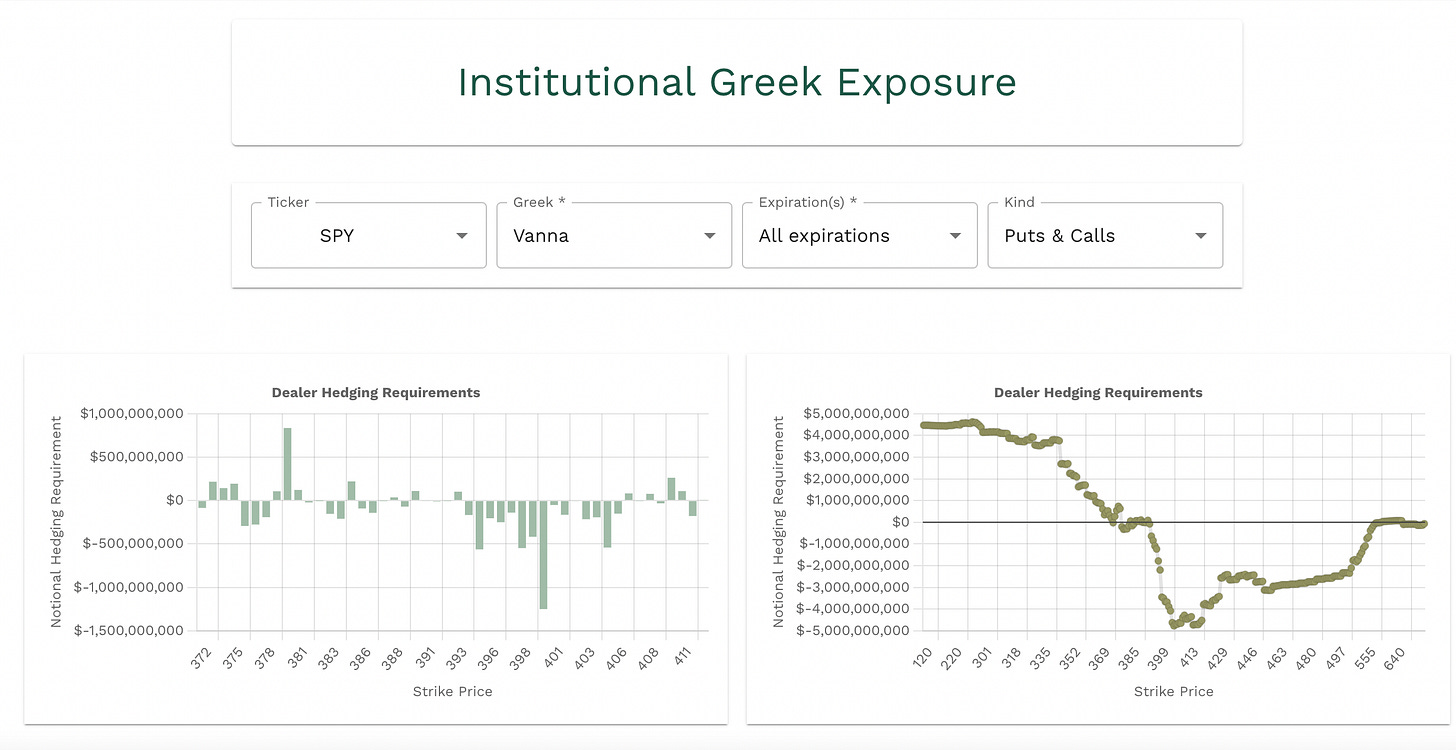Click the 120 strike label on the x-axis
The height and width of the screenshot is (750, 1456).
point(923,657)
